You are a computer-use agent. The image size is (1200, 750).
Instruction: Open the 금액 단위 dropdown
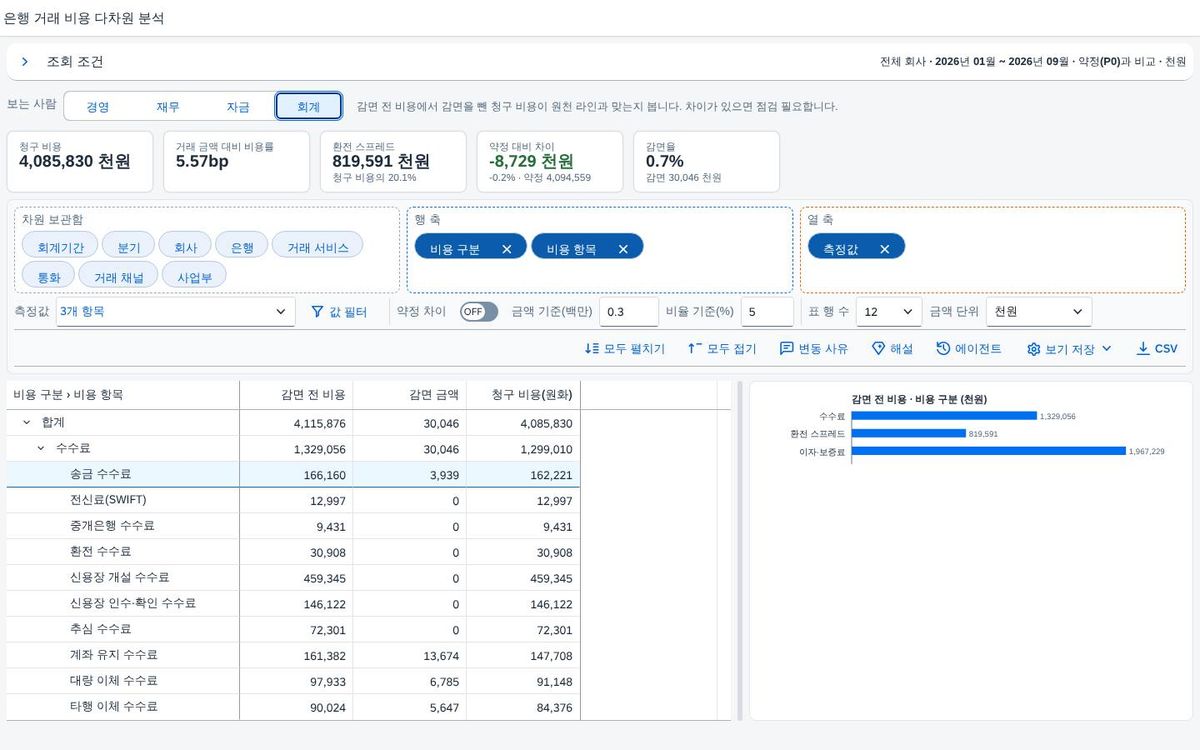(x=1039, y=312)
